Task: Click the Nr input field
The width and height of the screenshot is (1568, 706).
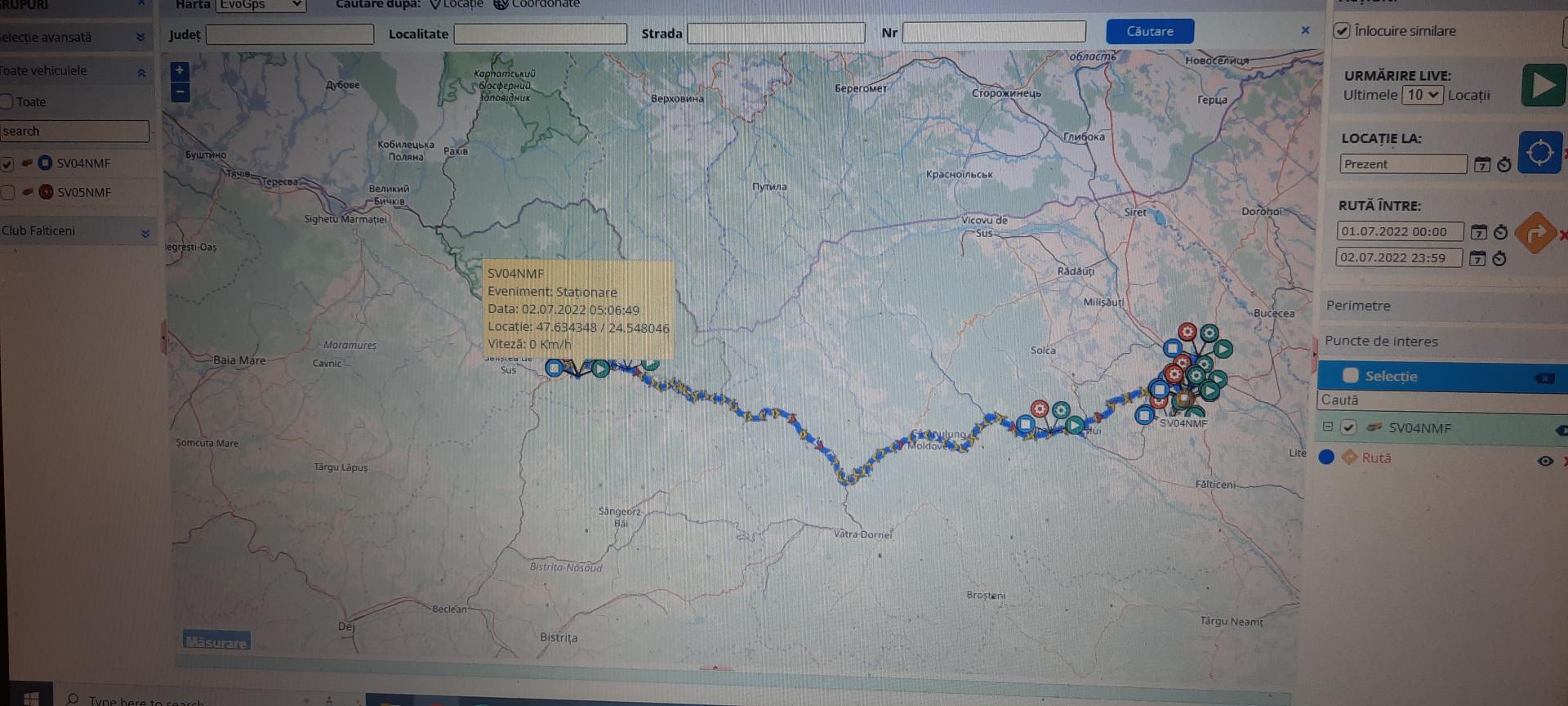Action: (x=994, y=32)
